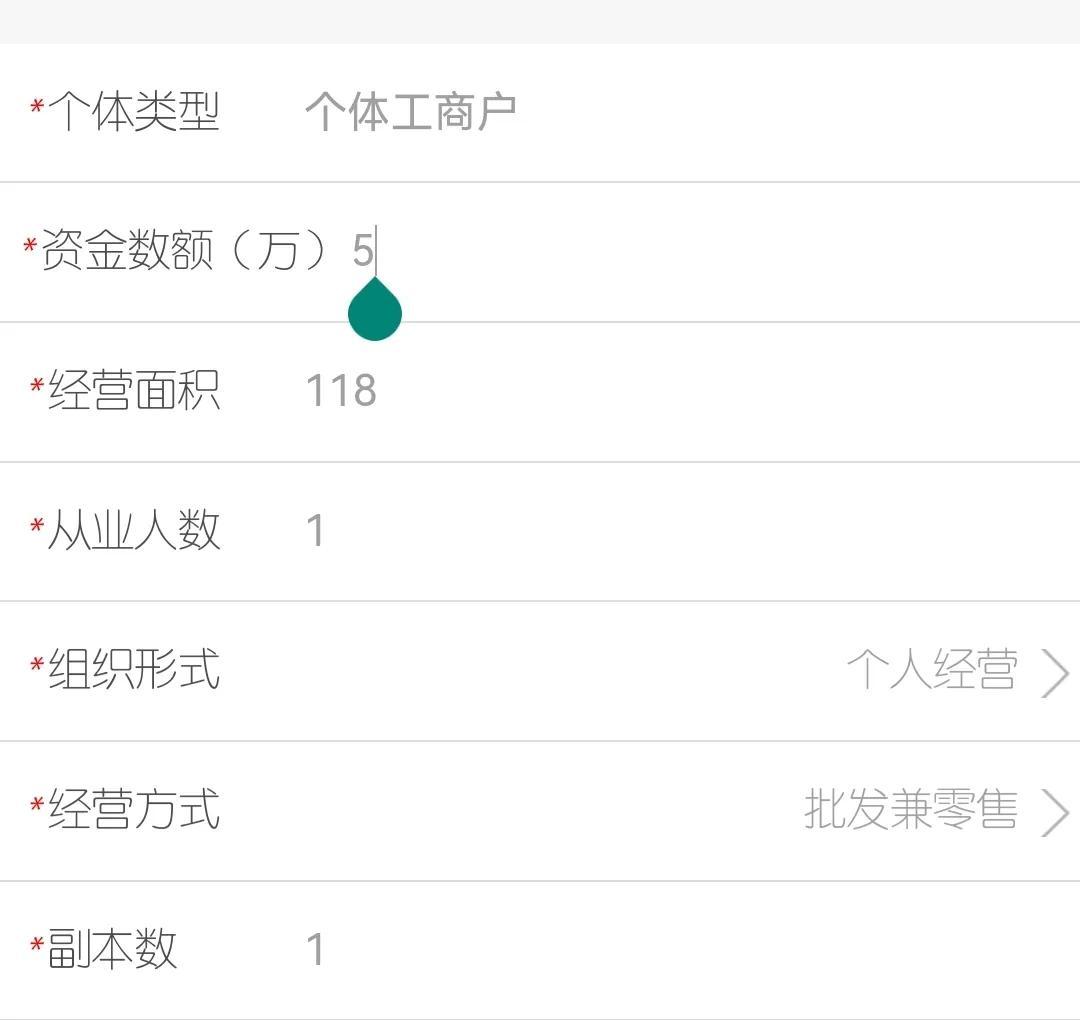Tap the 经营面积 label
The image size is (1080, 1020).
point(133,391)
